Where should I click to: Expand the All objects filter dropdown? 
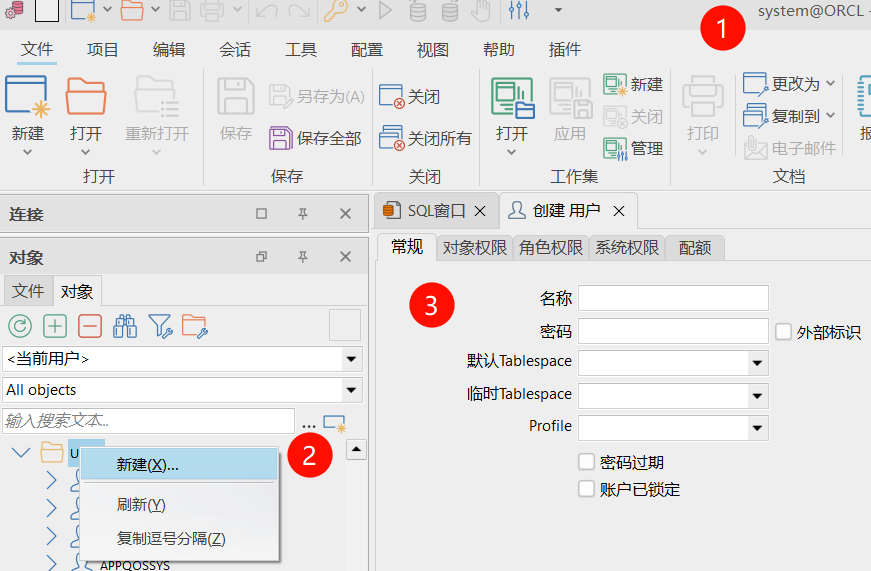[x=351, y=390]
